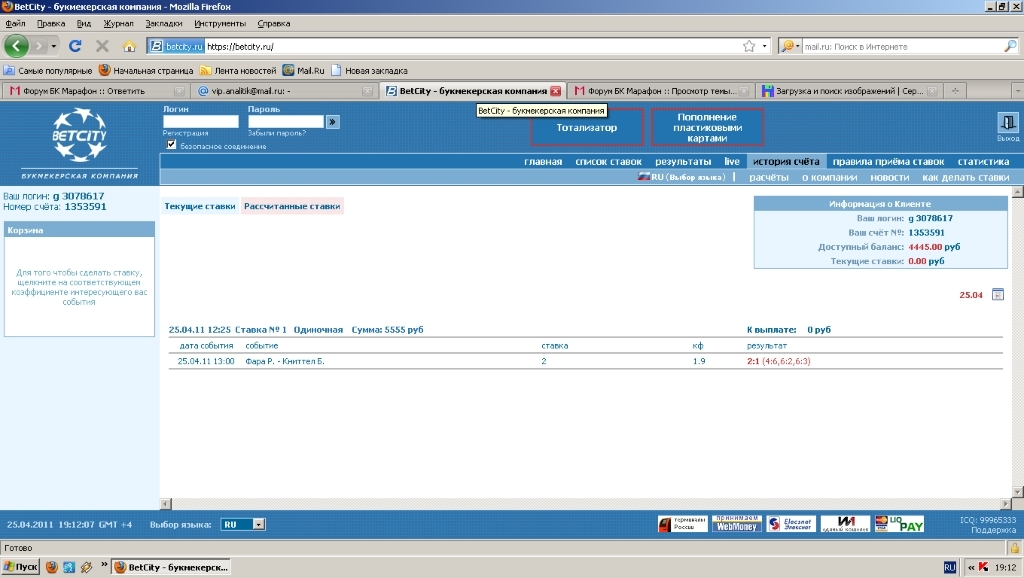Bookmark the page with the star icon
Screen dimensions: 1024x578
(749, 46)
